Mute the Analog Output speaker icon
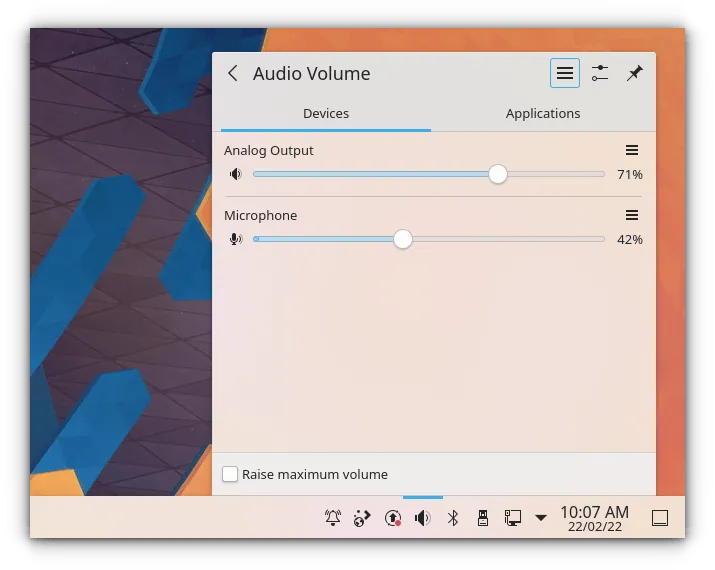The width and height of the screenshot is (715, 570). click(235, 175)
